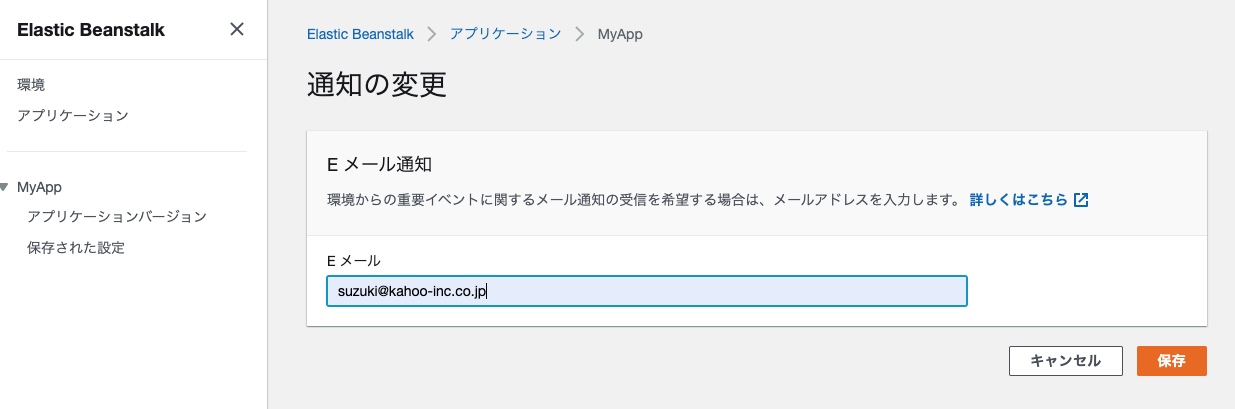Open アプリケーションバージョン under MyApp
The width and height of the screenshot is (1235, 409).
pos(117,216)
